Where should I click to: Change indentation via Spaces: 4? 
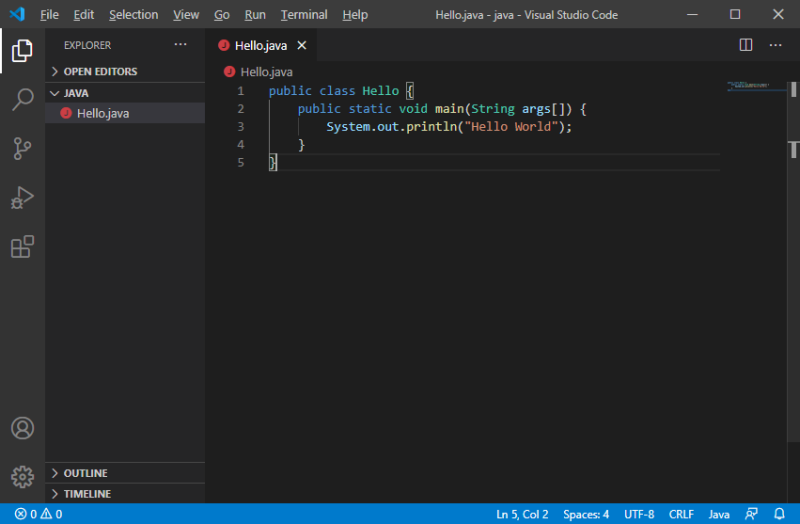pos(586,514)
